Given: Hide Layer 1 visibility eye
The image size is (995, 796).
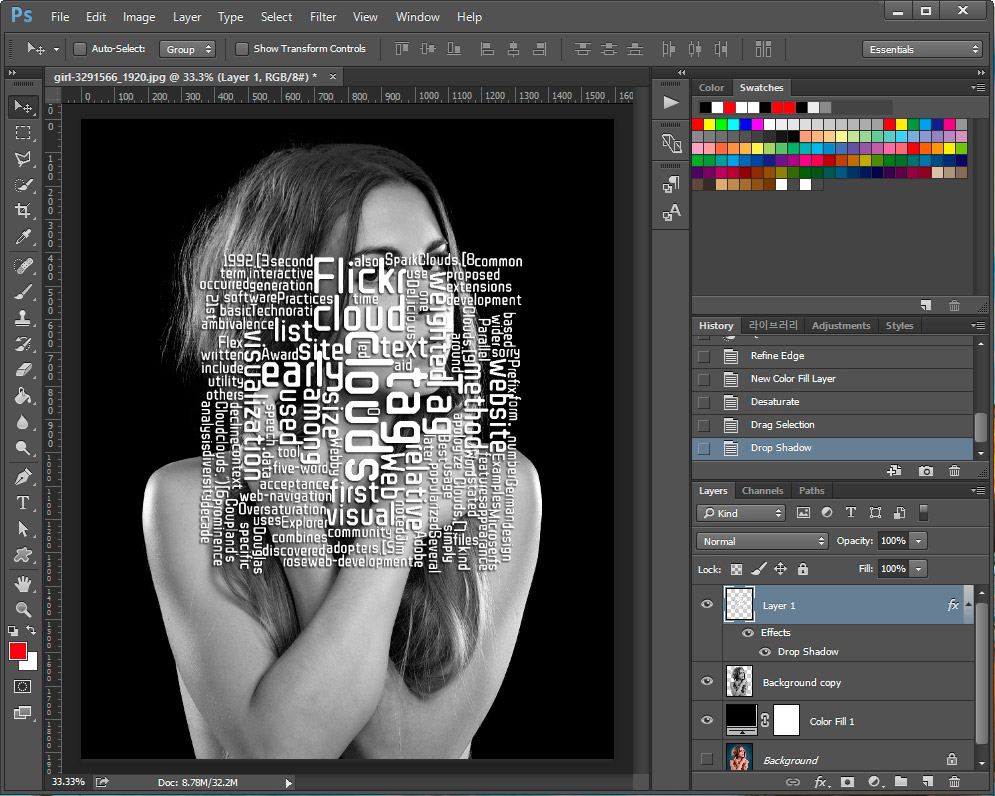Looking at the screenshot, I should [x=706, y=604].
